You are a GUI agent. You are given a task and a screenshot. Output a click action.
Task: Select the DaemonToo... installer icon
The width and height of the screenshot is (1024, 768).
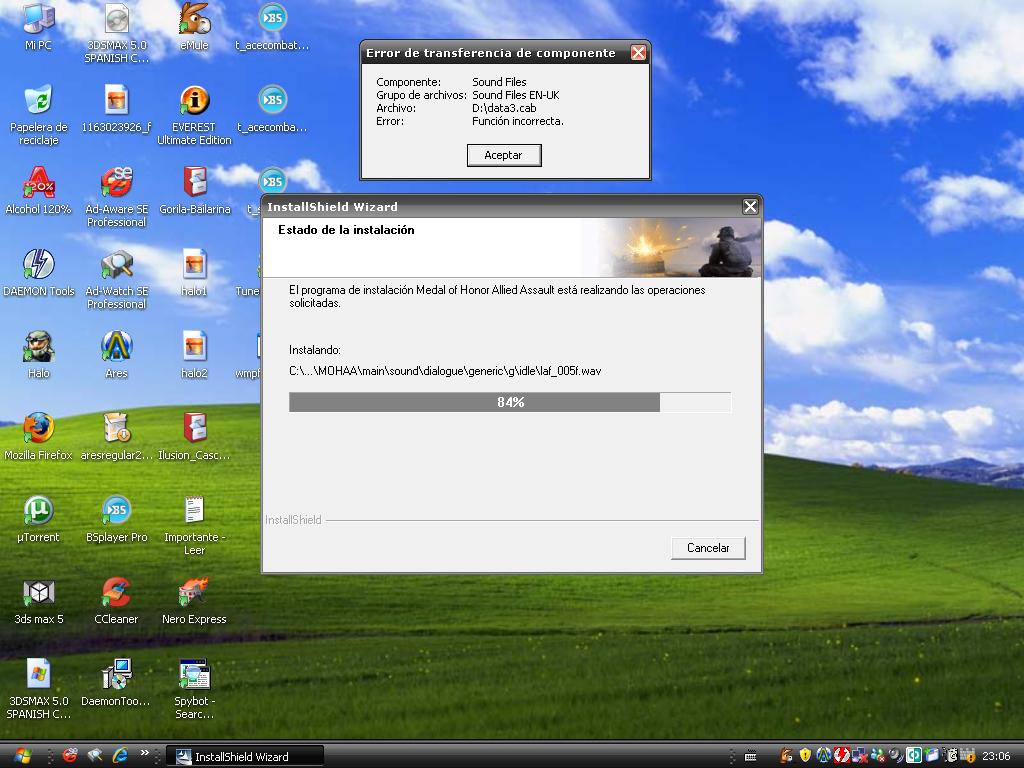(116, 683)
